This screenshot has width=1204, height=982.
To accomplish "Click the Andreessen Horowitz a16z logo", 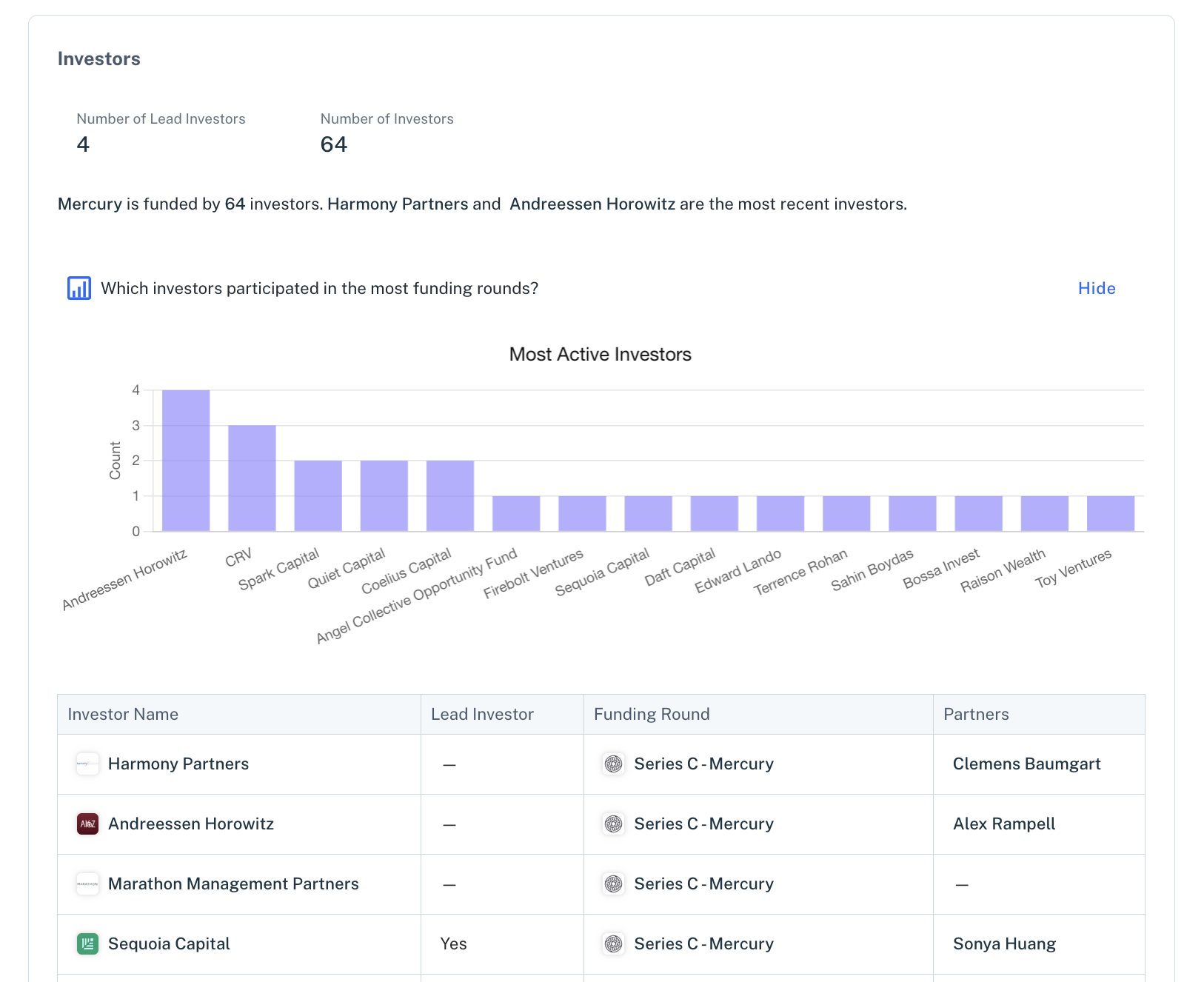I will (87, 824).
